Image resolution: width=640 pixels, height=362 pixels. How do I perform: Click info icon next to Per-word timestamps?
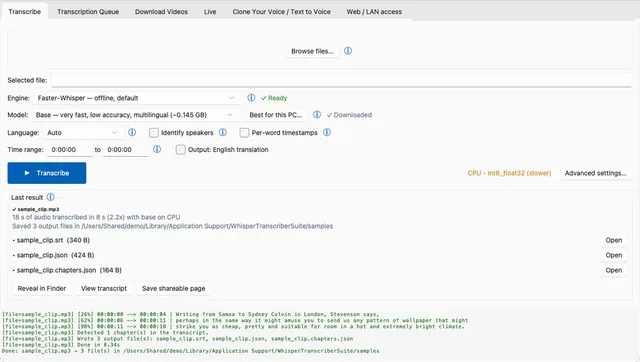327,132
